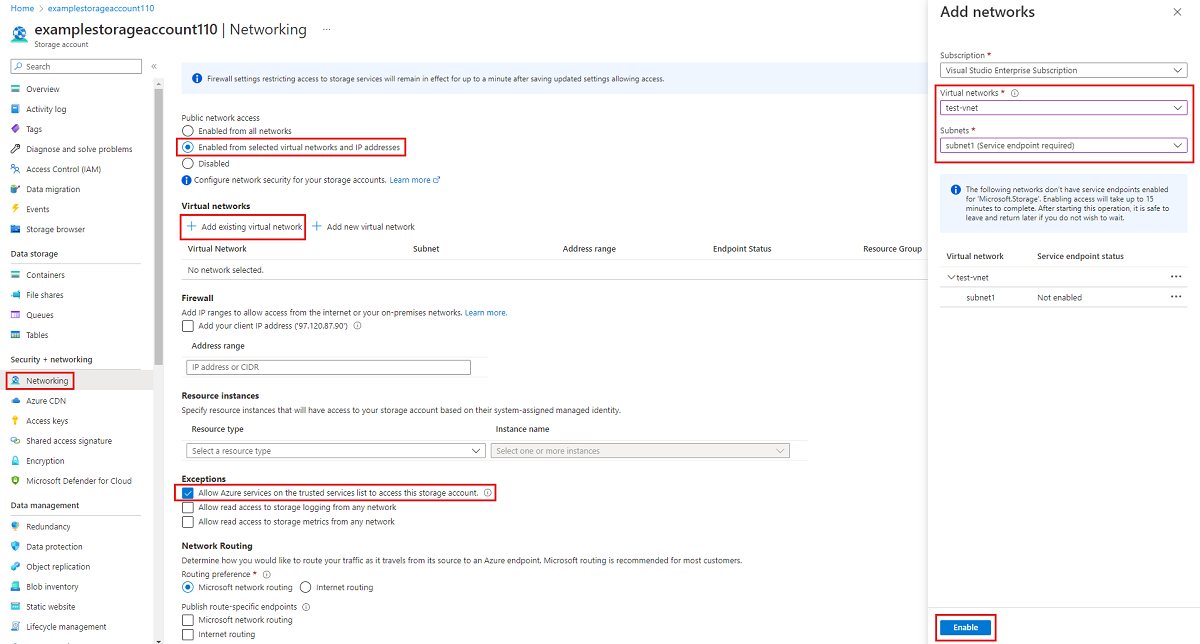Open Select a resource type dropdown

pyautogui.click(x=335, y=451)
